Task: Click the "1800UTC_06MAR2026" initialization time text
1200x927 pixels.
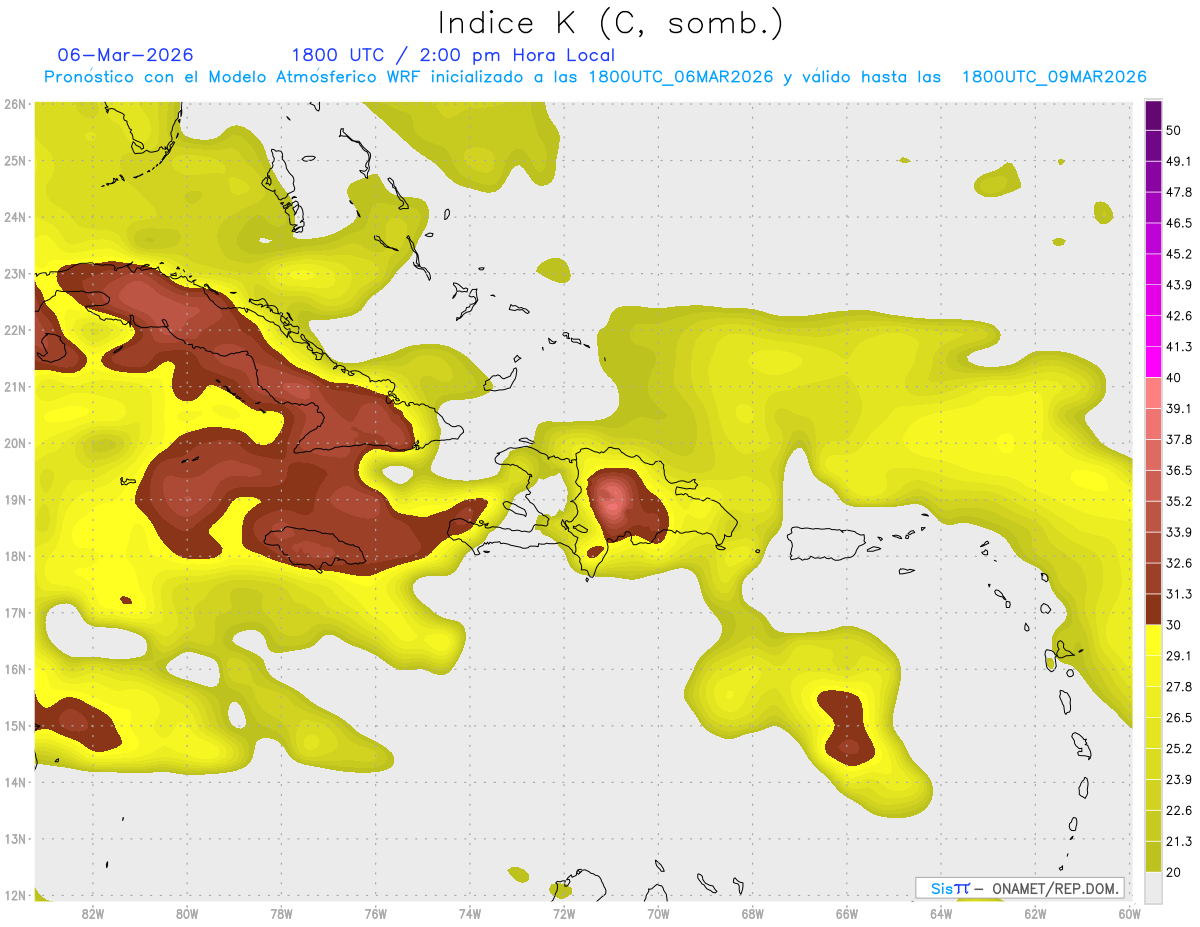Action: coord(681,77)
